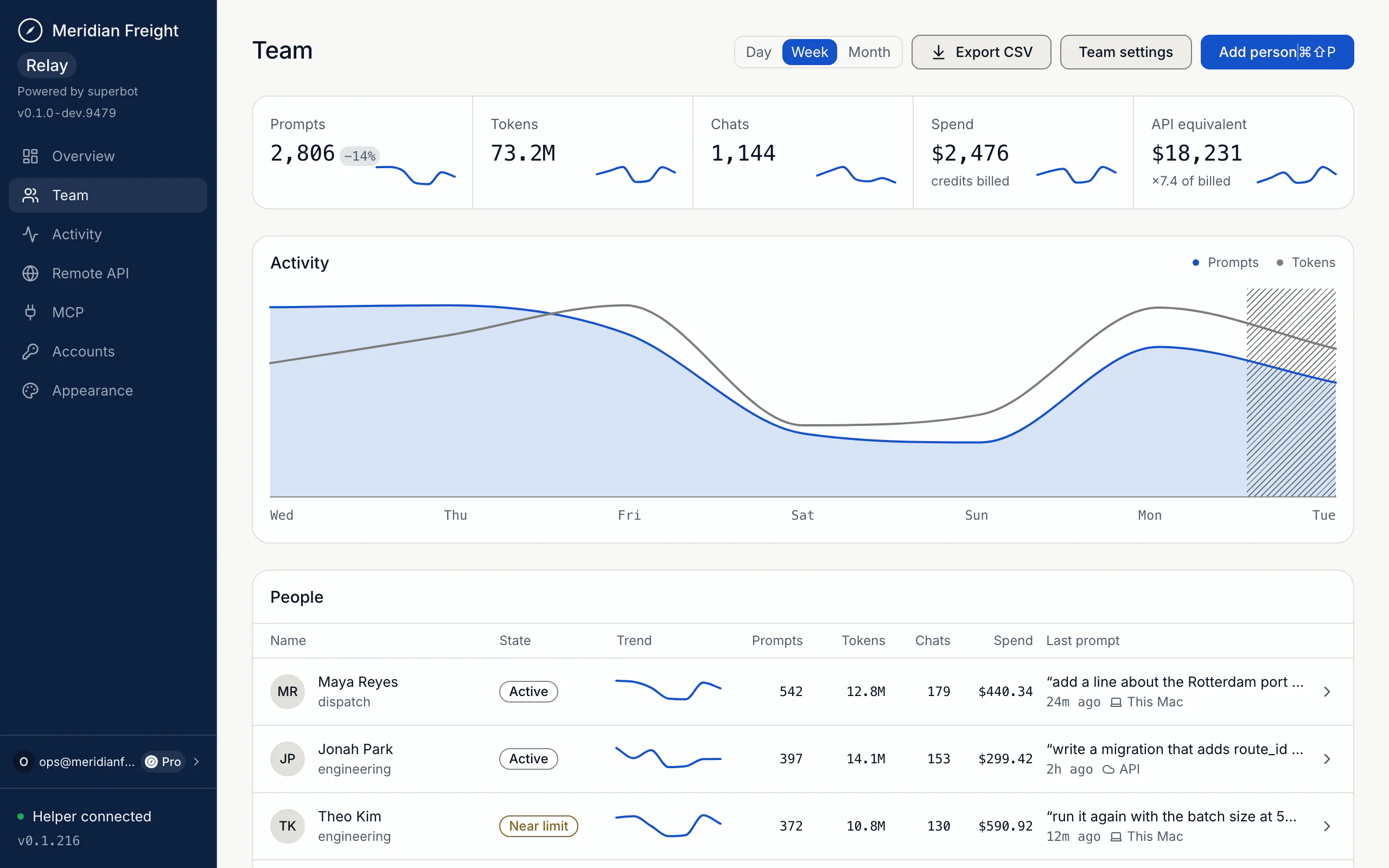This screenshot has width=1389, height=868.
Task: Switch range to Month
Action: point(869,52)
